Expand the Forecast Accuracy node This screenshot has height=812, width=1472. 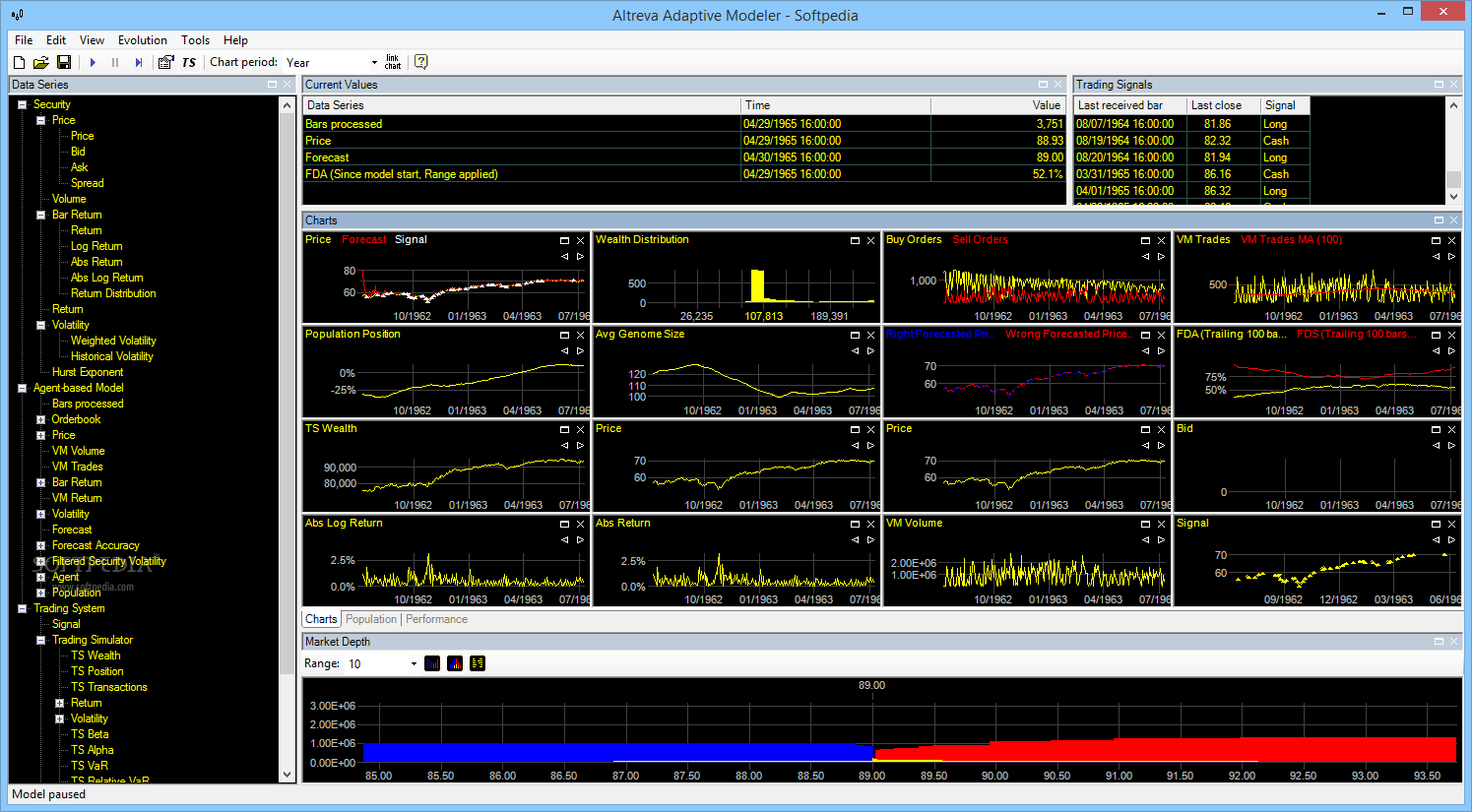pos(40,545)
